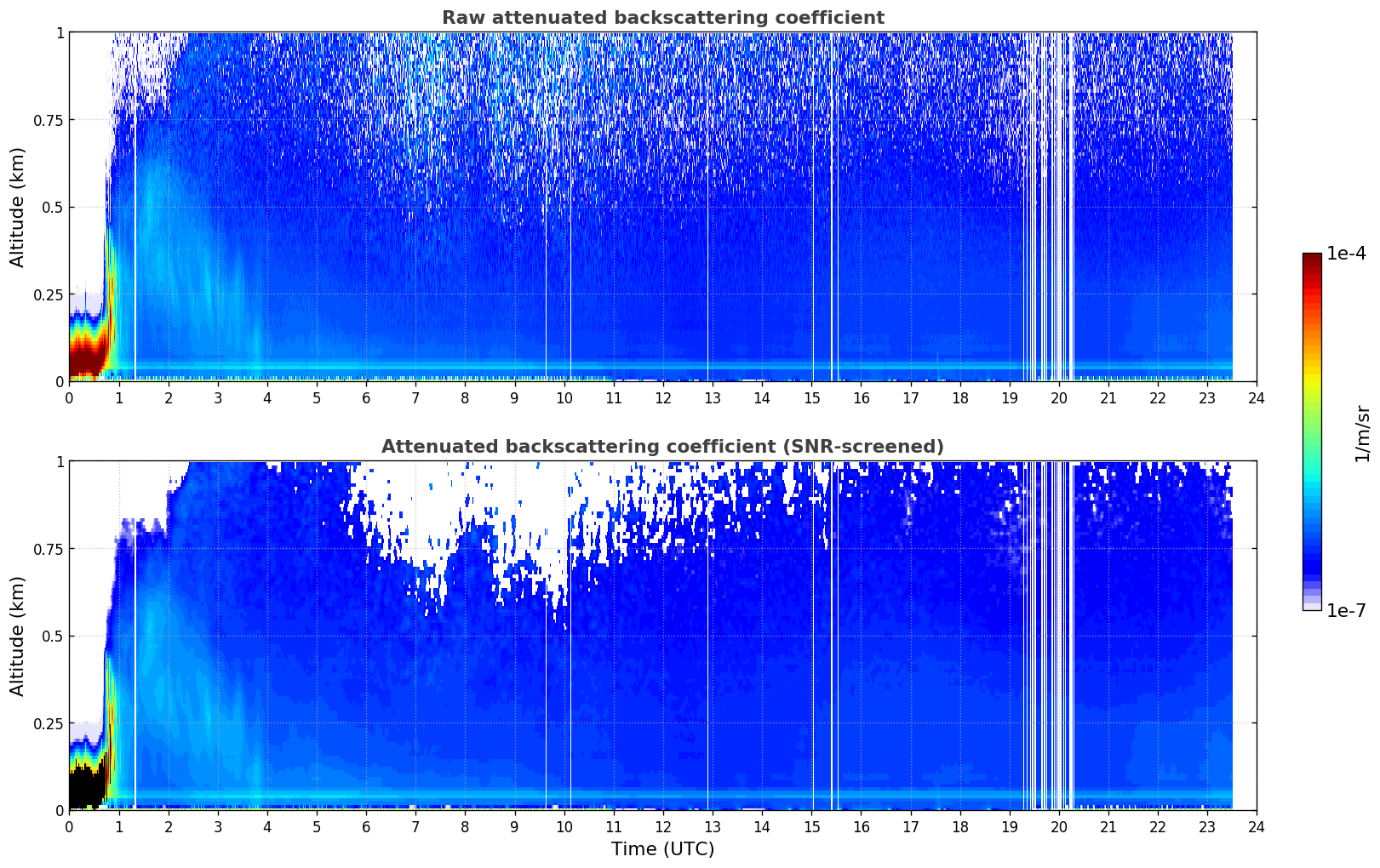Click hour tick '11' under the bottom plot
The width and height of the screenshot is (1380, 868).
pos(614,826)
